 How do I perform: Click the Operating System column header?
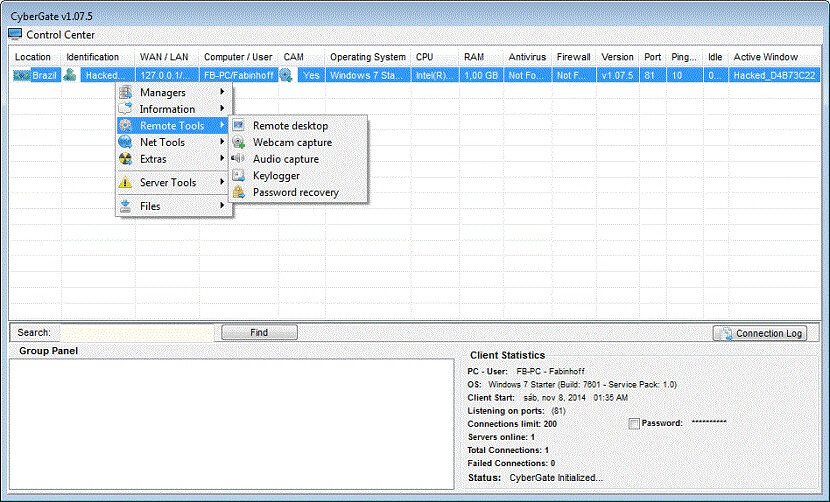pos(368,57)
